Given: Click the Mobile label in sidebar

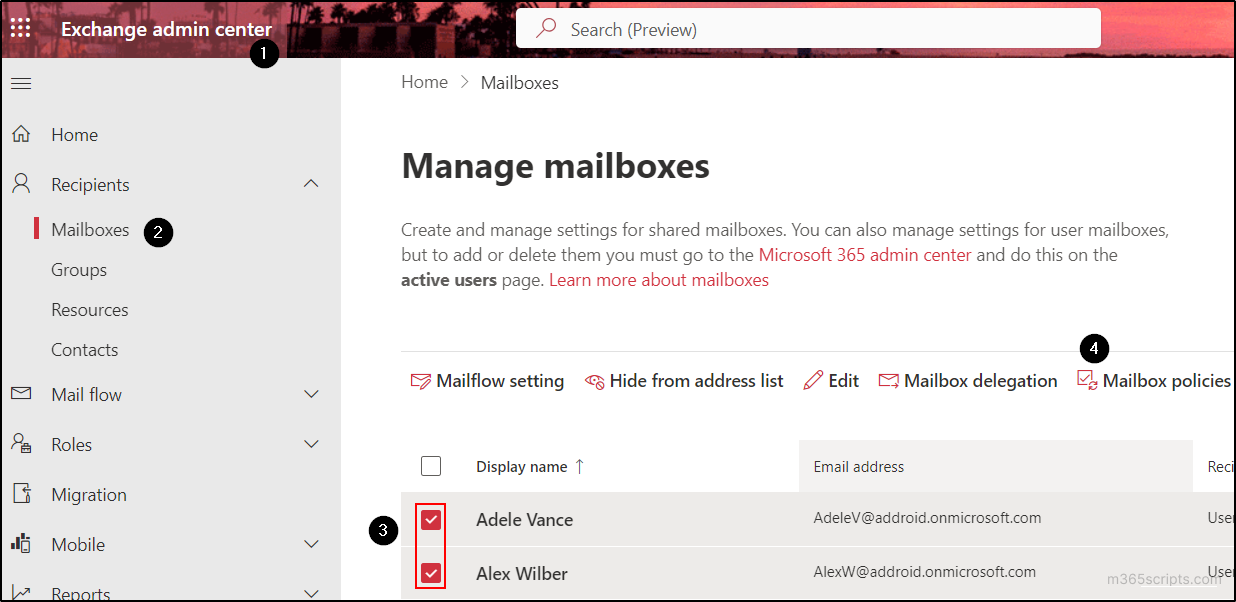Looking at the screenshot, I should coord(78,545).
